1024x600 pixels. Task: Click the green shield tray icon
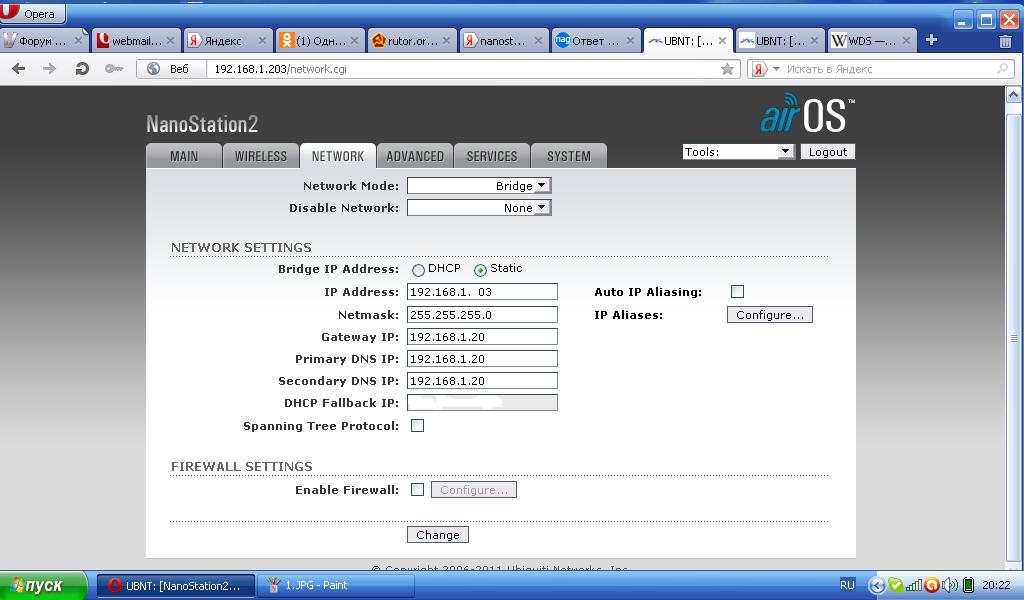(896, 585)
